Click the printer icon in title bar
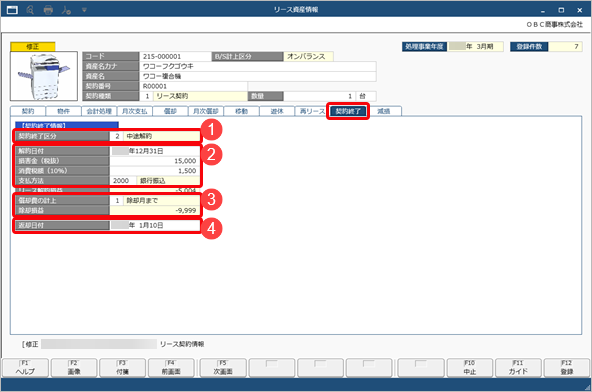The width and height of the screenshot is (592, 392). tap(48, 10)
